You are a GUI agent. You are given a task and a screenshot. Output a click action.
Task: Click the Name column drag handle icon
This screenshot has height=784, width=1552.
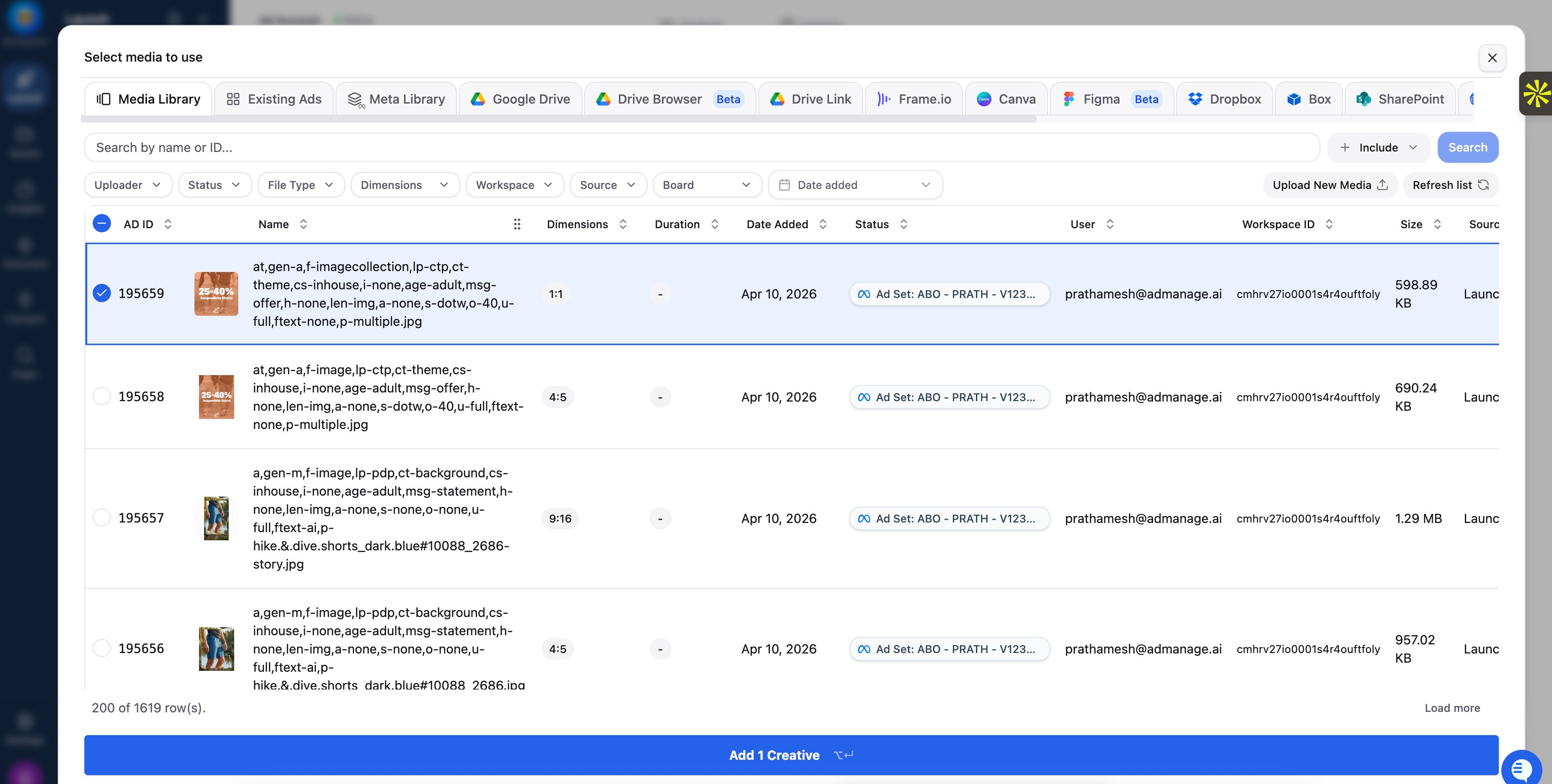tap(516, 224)
